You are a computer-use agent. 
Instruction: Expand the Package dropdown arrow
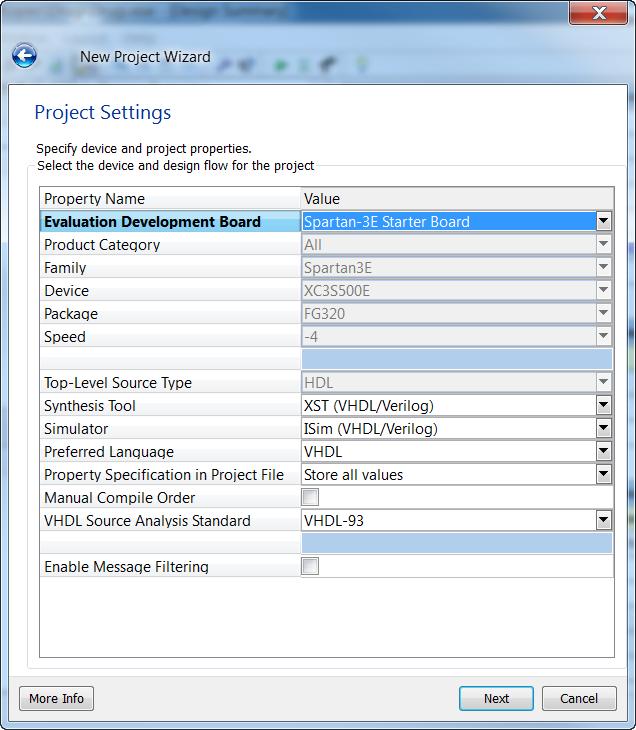pos(603,313)
